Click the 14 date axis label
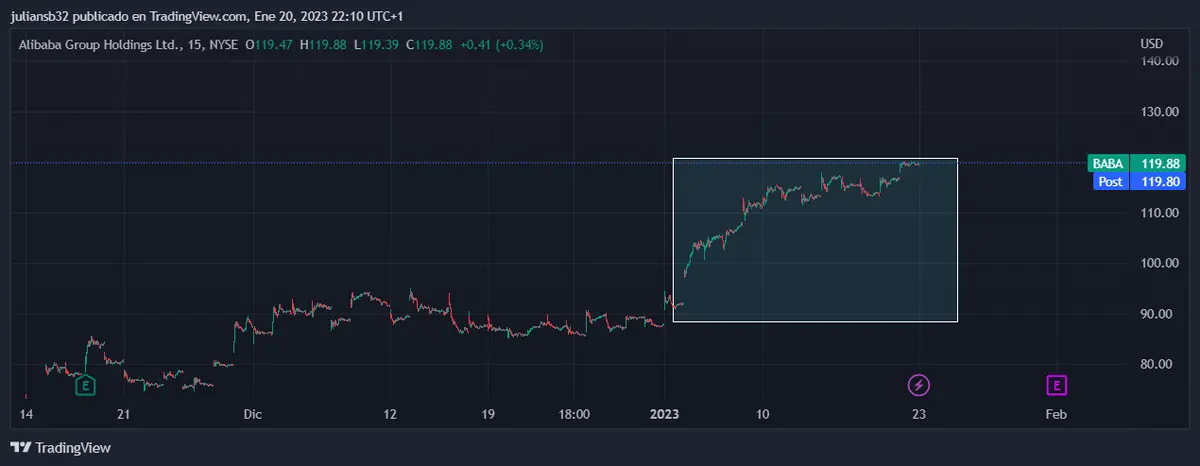The image size is (1200, 466). tap(27, 414)
